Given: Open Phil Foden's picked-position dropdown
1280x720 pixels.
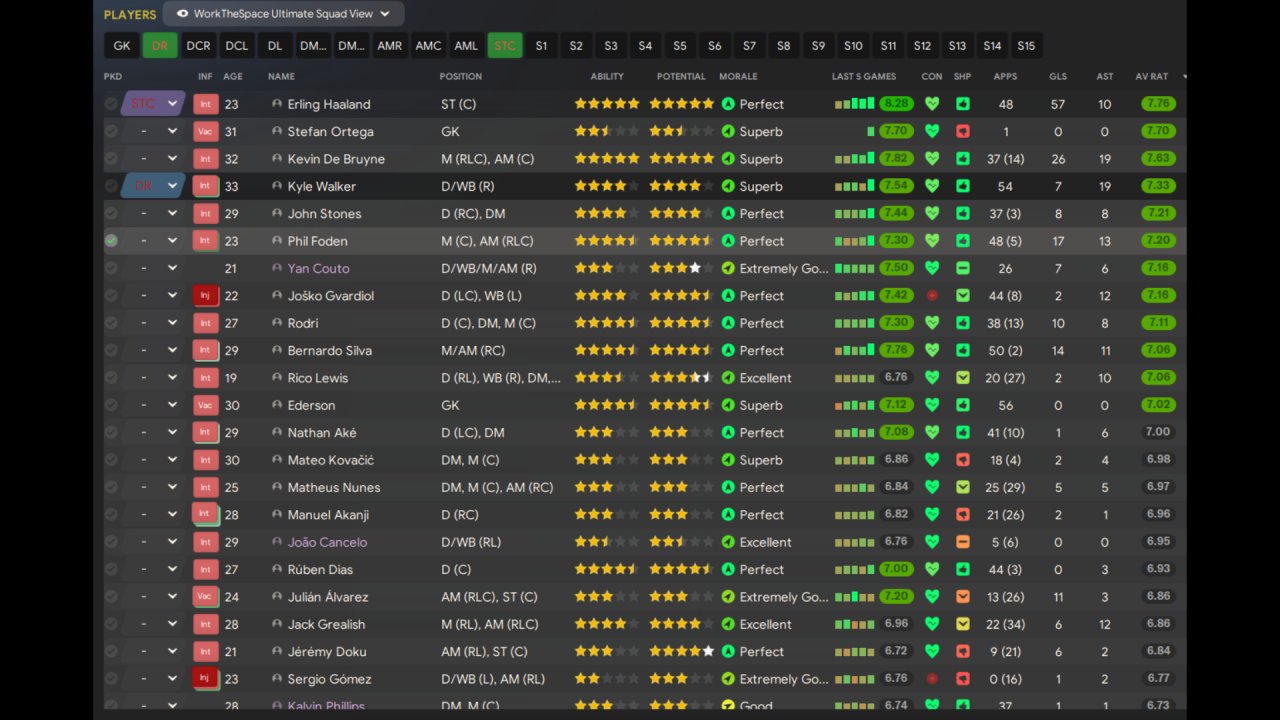Looking at the screenshot, I should tap(153, 241).
